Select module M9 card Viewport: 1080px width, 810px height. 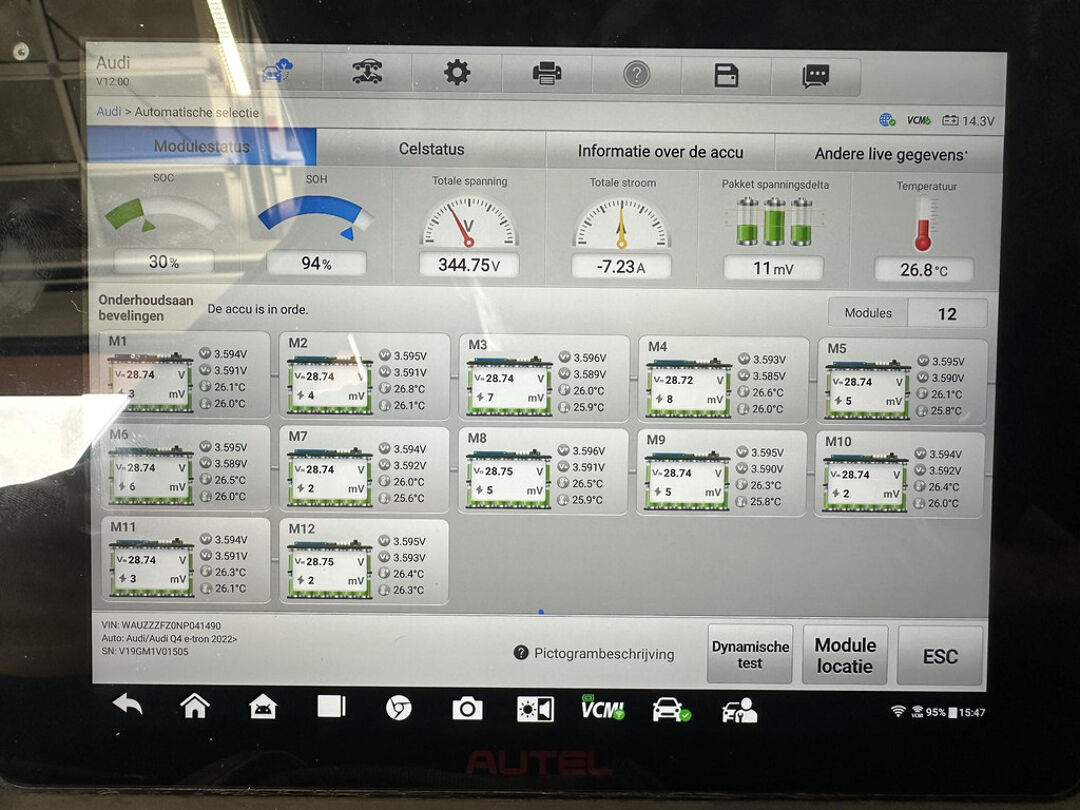coord(721,474)
